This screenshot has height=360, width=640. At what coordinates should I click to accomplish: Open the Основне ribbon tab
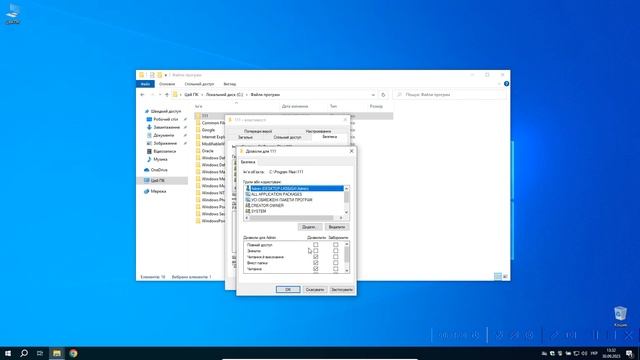click(167, 84)
